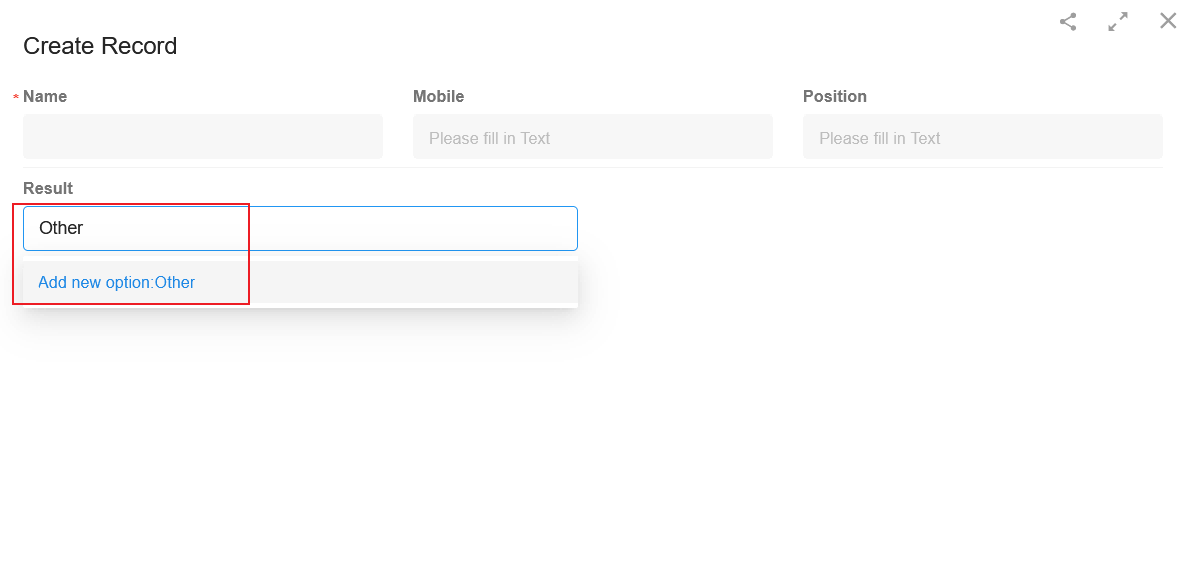Click into the Mobile text field
This screenshot has width=1179, height=573.
593,136
